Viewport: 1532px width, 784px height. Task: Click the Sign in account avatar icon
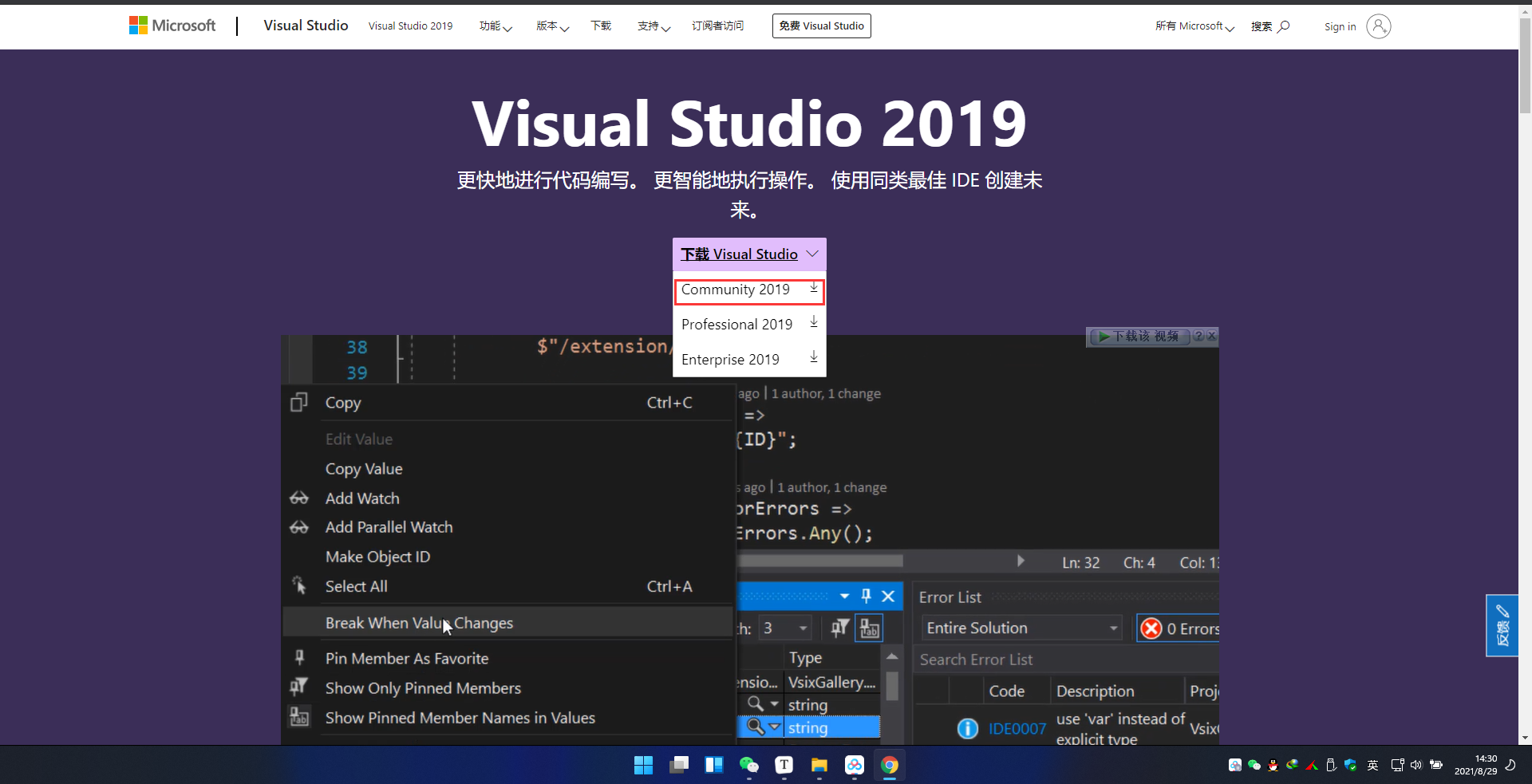coord(1378,26)
